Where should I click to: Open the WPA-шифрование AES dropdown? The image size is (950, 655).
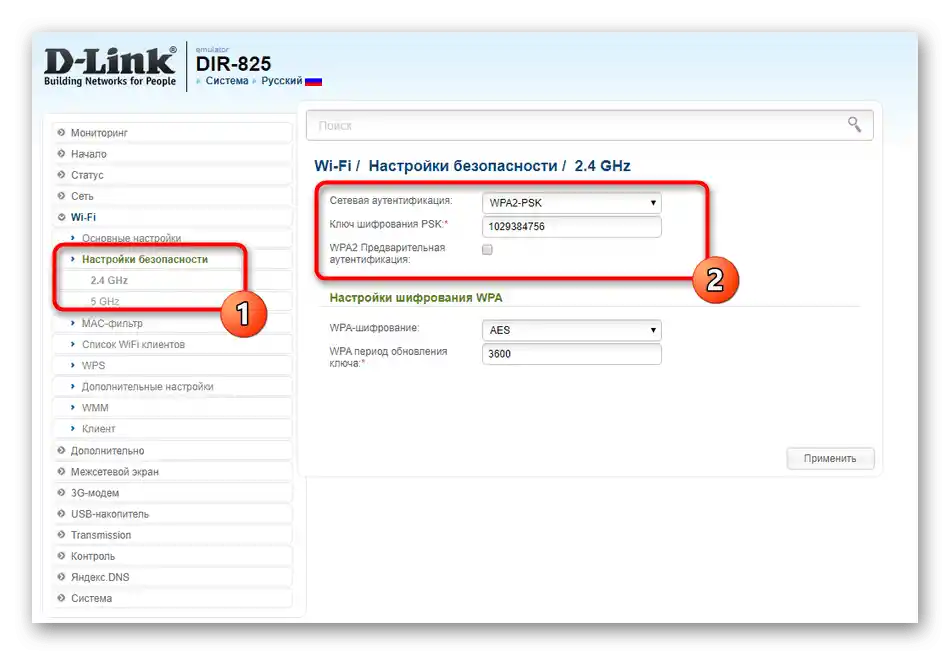[x=571, y=330]
